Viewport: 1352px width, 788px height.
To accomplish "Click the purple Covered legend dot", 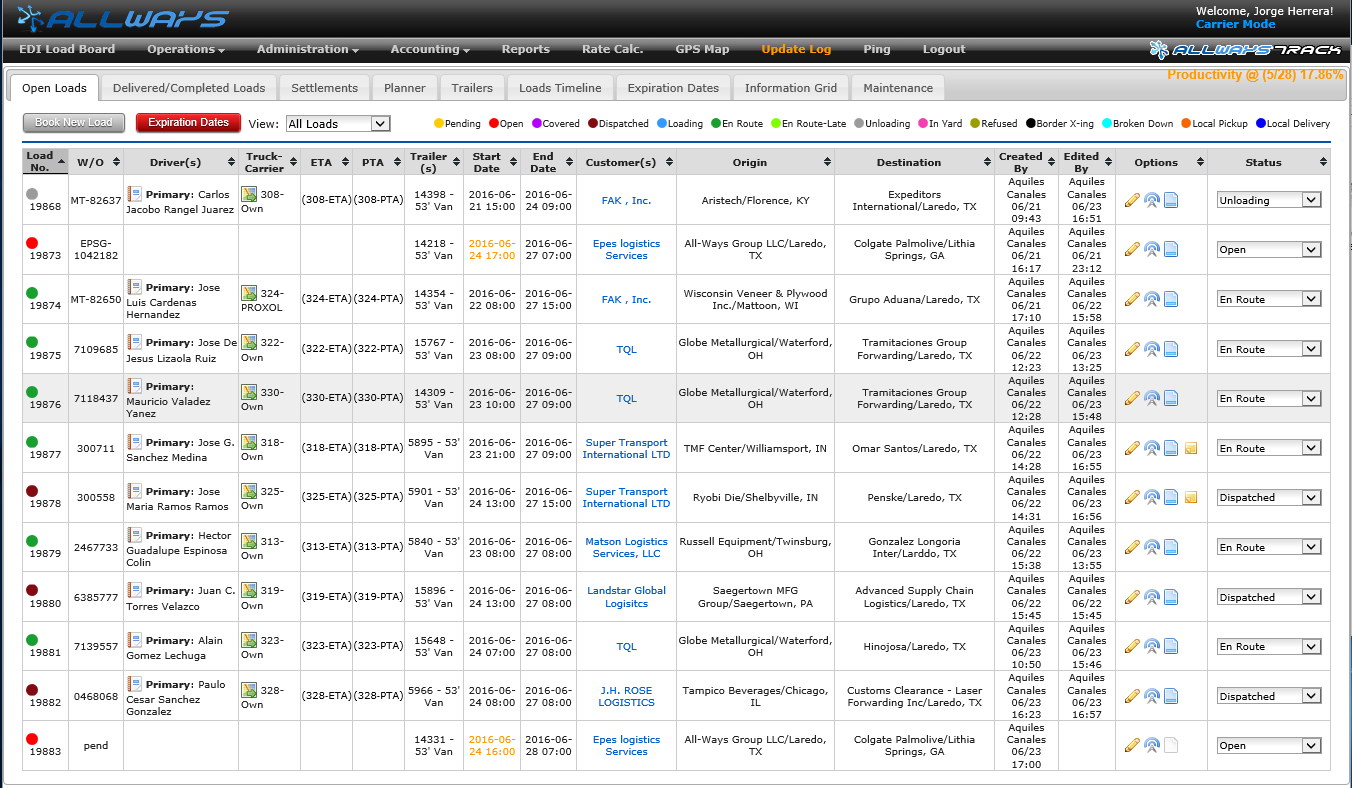I will click(536, 124).
